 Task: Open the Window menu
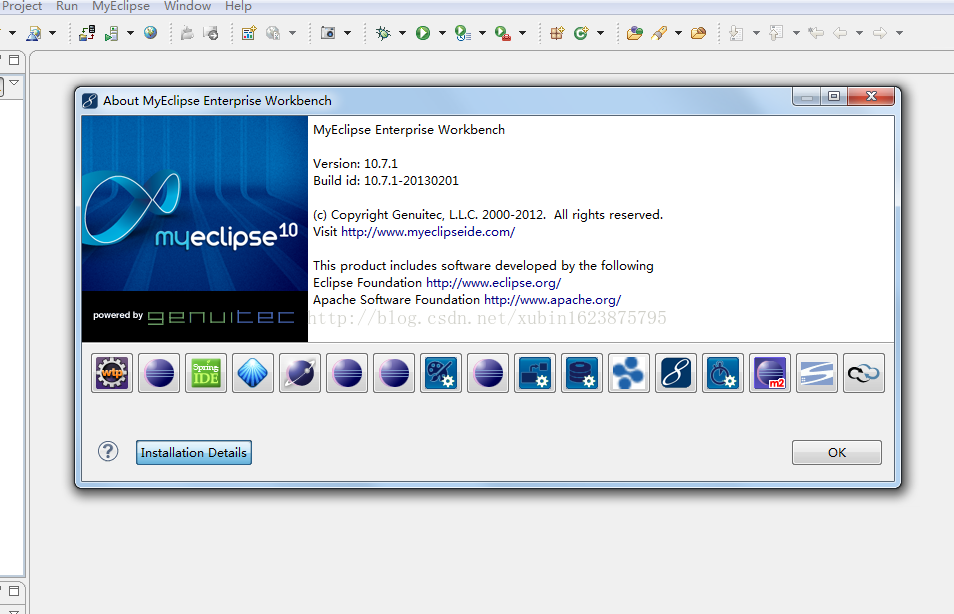(187, 6)
